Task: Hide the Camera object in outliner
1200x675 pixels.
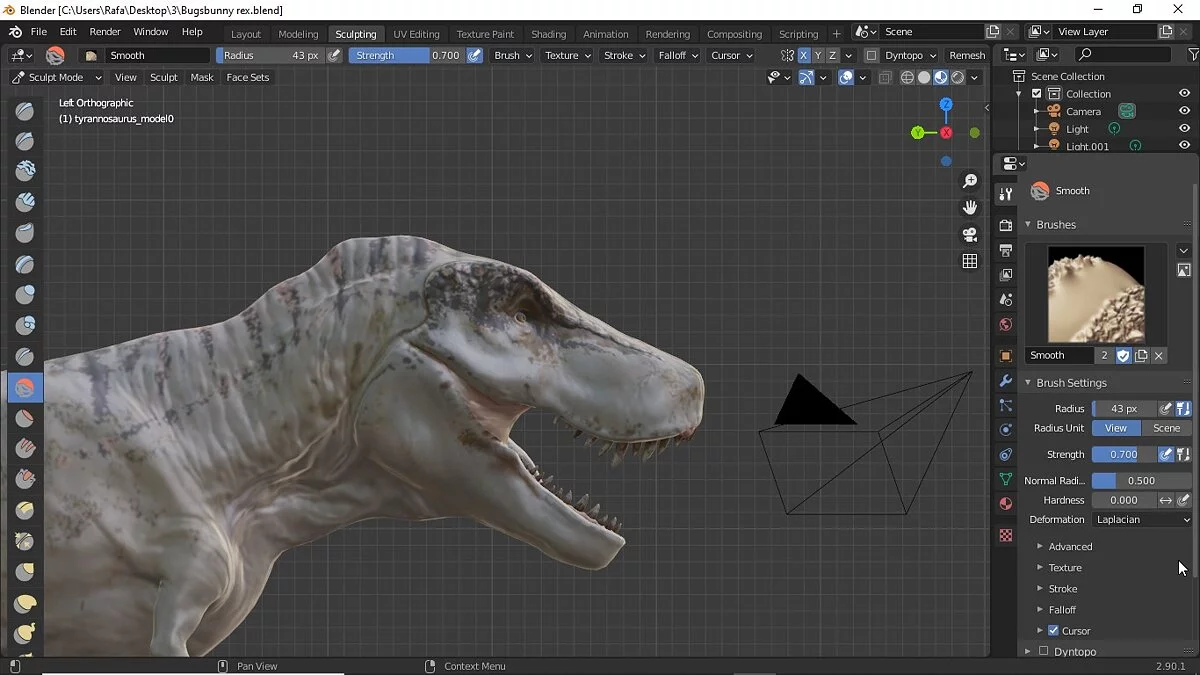Action: pos(1184,111)
